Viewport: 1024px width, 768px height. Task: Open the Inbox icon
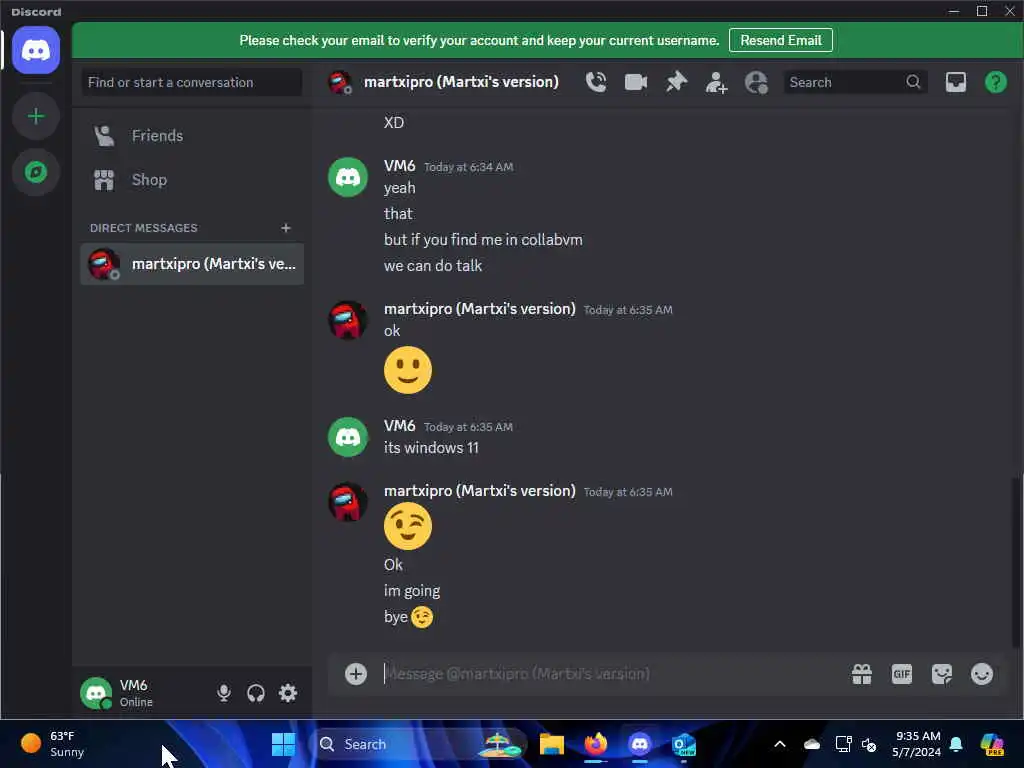coord(955,82)
